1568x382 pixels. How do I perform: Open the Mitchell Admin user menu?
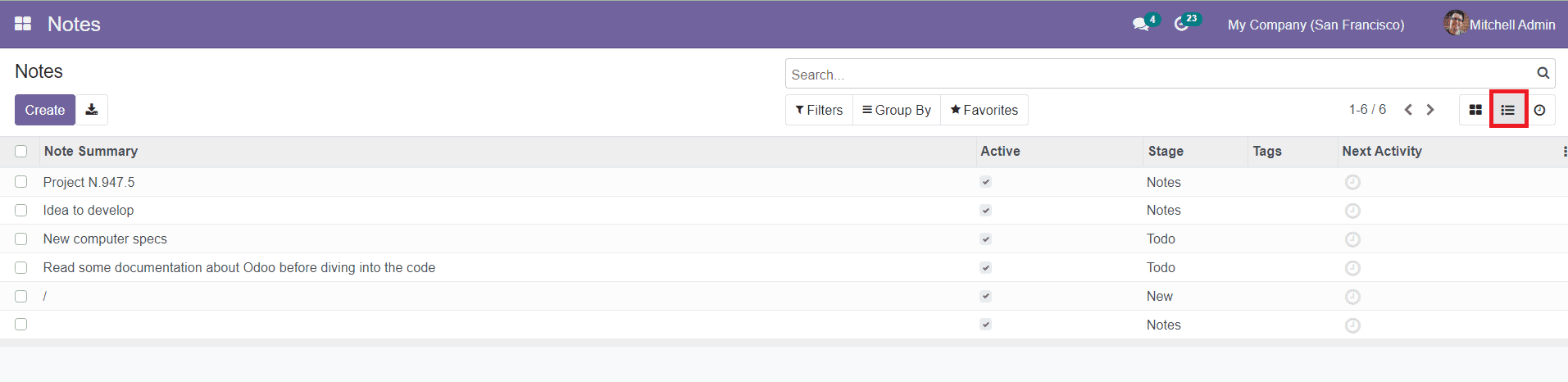point(1499,24)
